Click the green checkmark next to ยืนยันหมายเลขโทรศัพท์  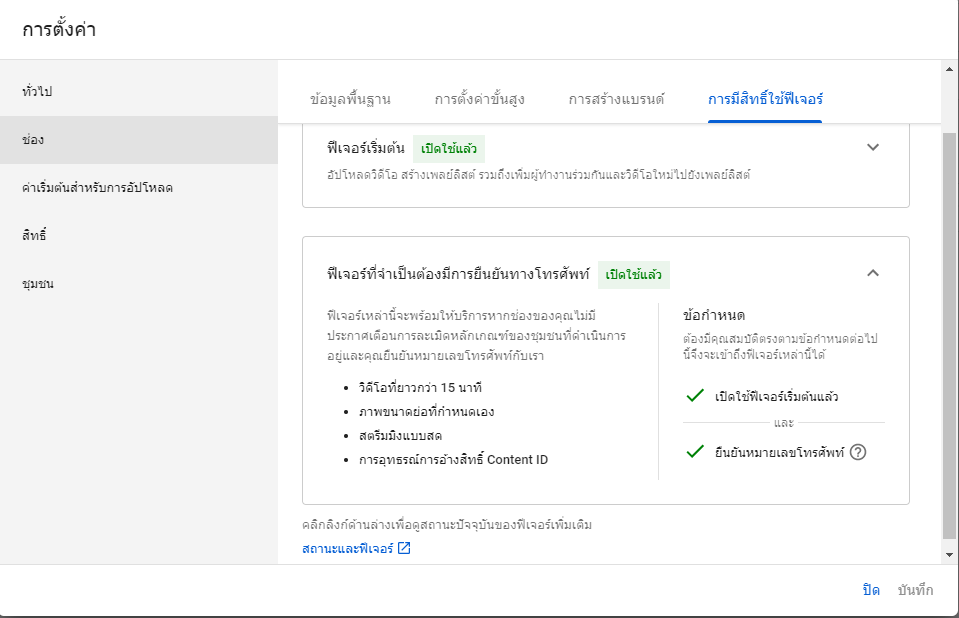click(x=696, y=452)
